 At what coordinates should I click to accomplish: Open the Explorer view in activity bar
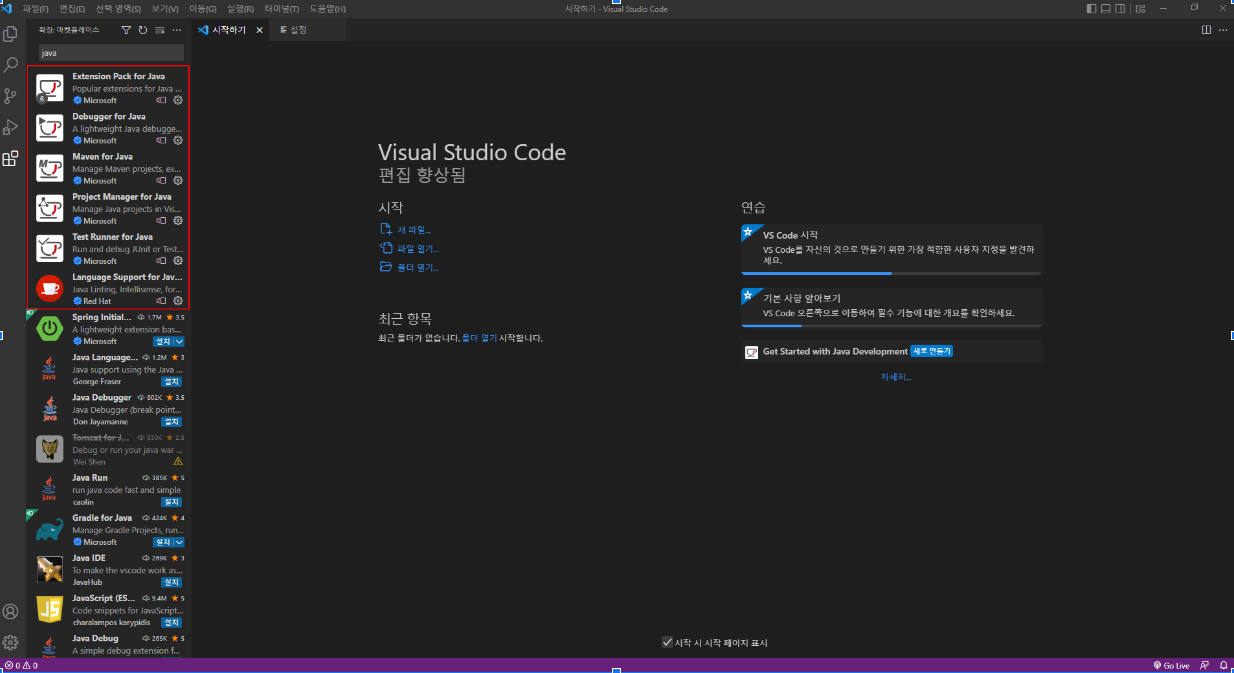click(11, 34)
